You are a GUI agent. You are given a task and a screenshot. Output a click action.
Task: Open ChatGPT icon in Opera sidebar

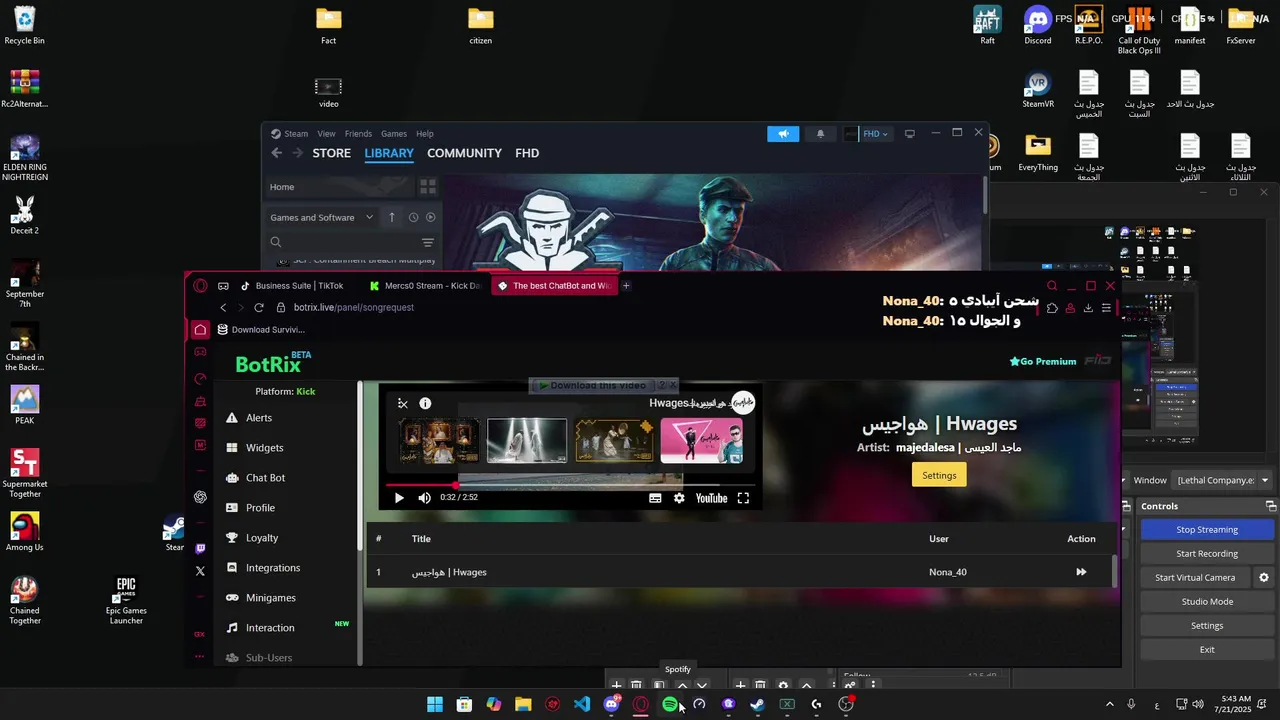[x=200, y=497]
